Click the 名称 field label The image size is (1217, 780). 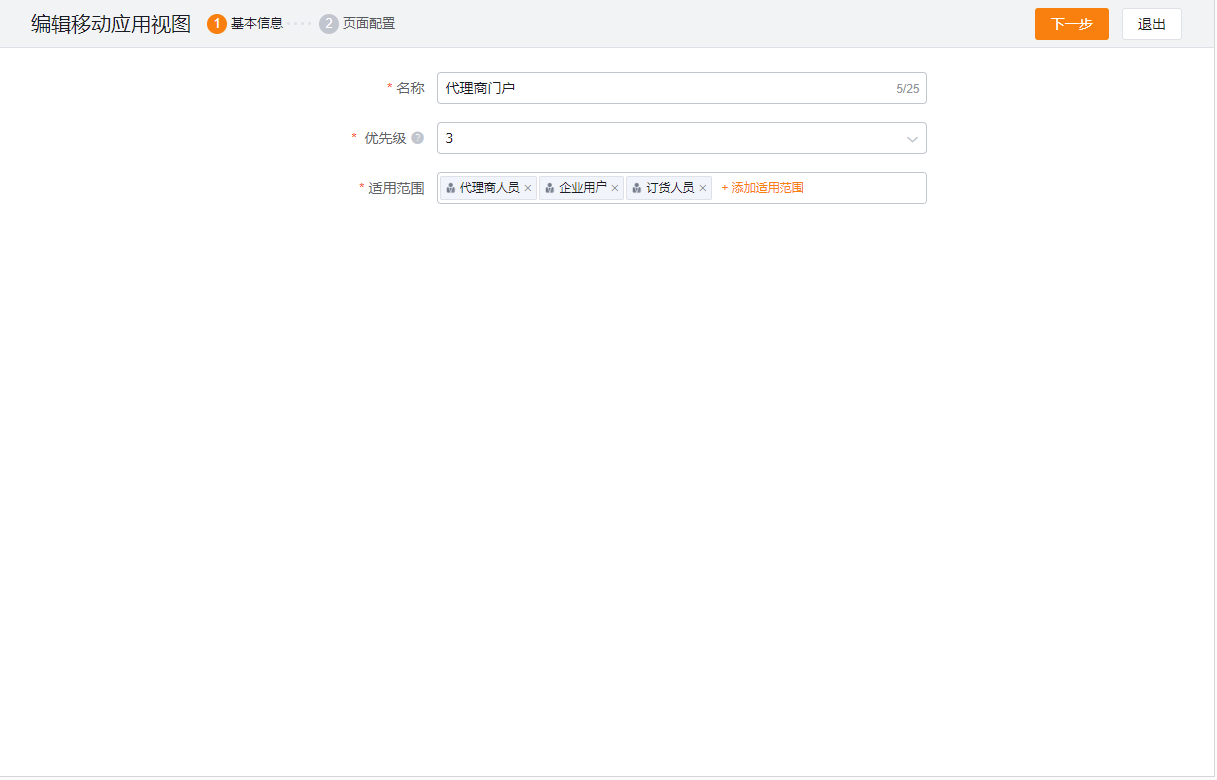click(x=410, y=88)
